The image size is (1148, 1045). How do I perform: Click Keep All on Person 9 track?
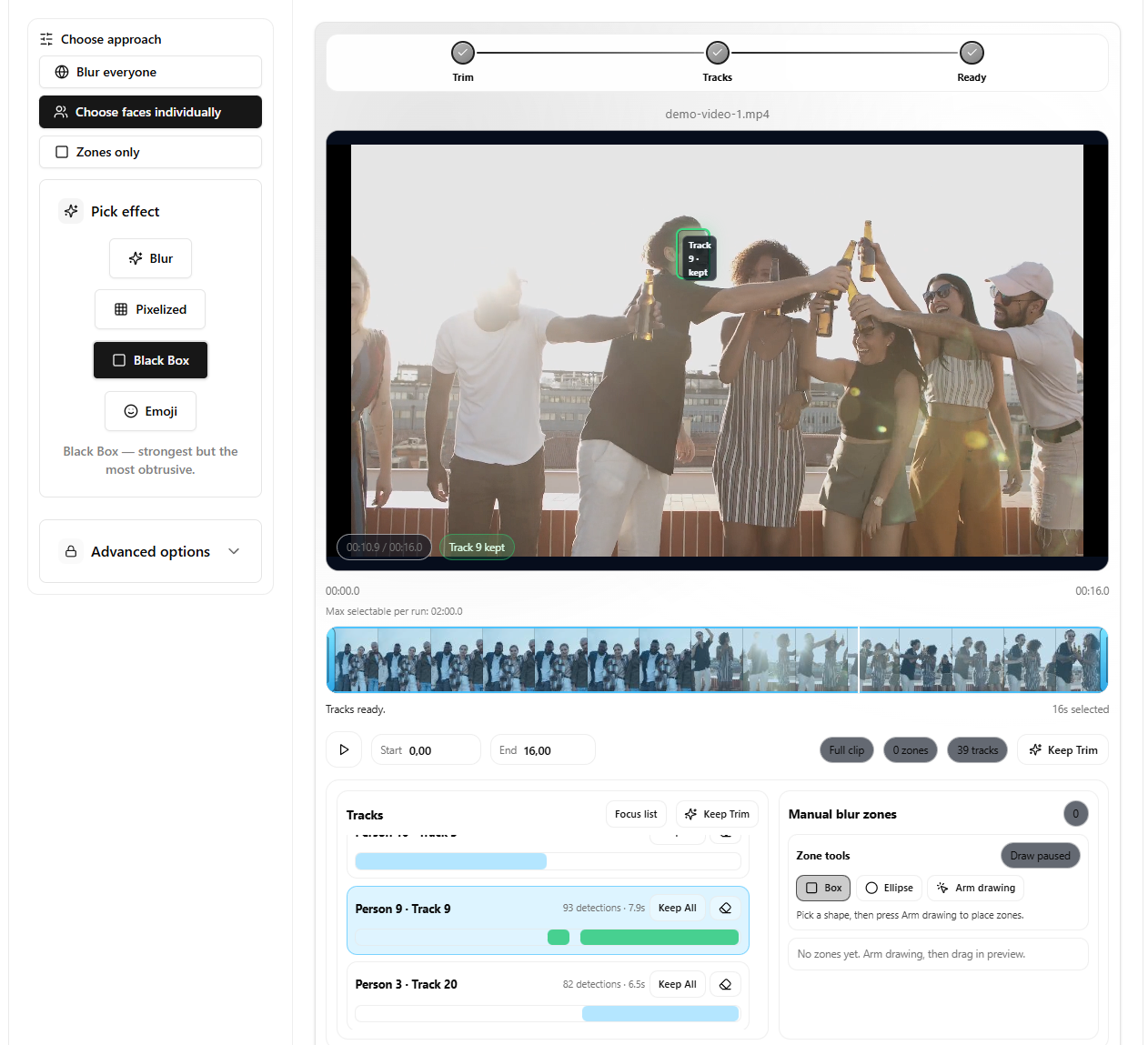[x=677, y=909]
